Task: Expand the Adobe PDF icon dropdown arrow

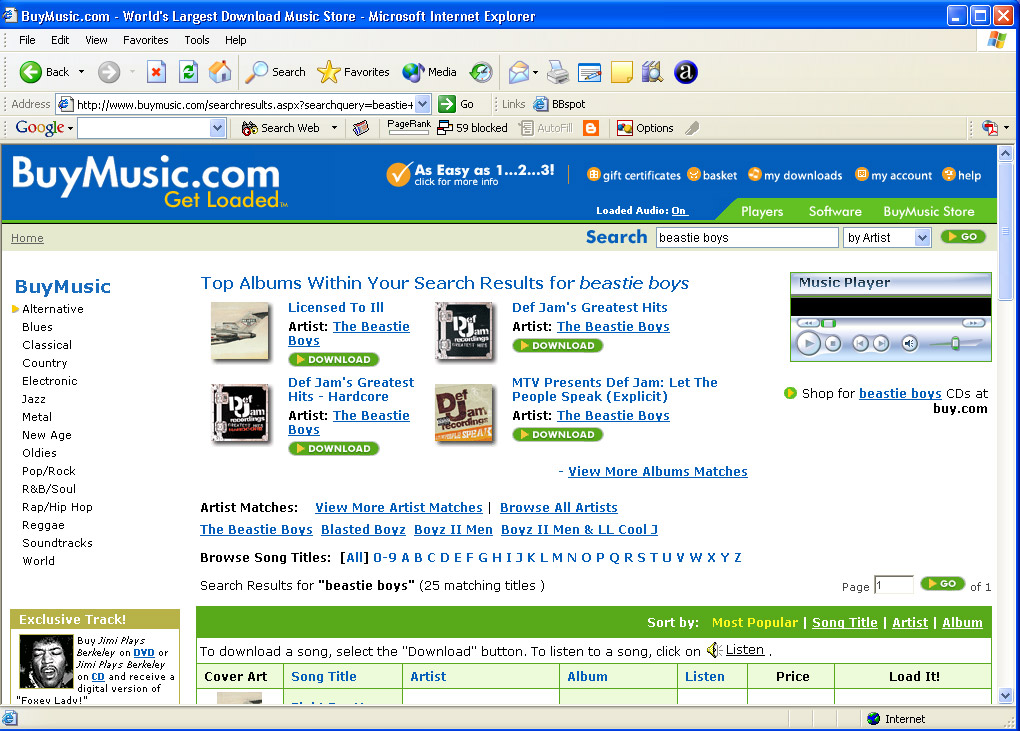Action: 1006,128
